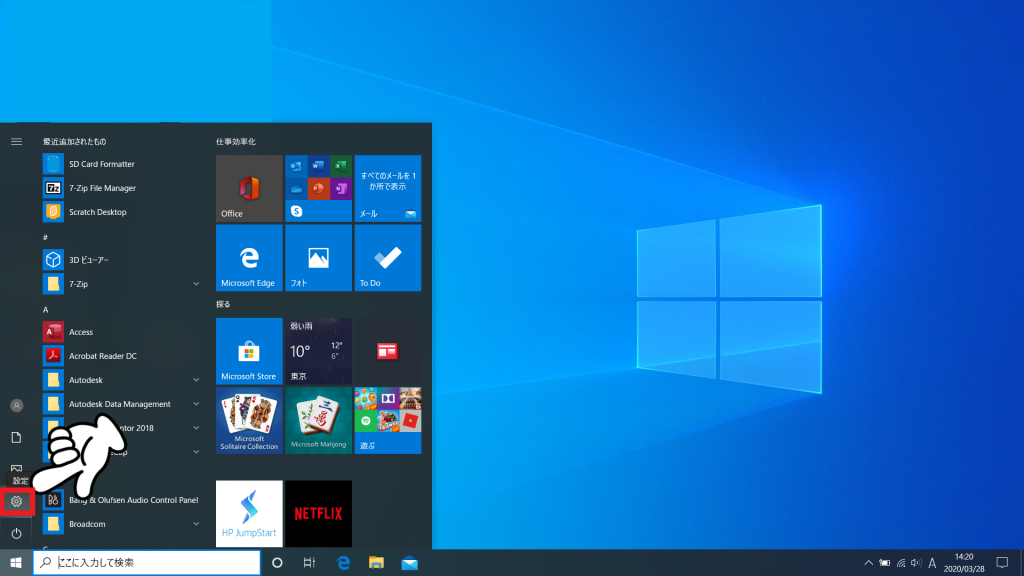Expand the Start hamburger menu
Screen dimensions: 1024x576
(x=16, y=141)
